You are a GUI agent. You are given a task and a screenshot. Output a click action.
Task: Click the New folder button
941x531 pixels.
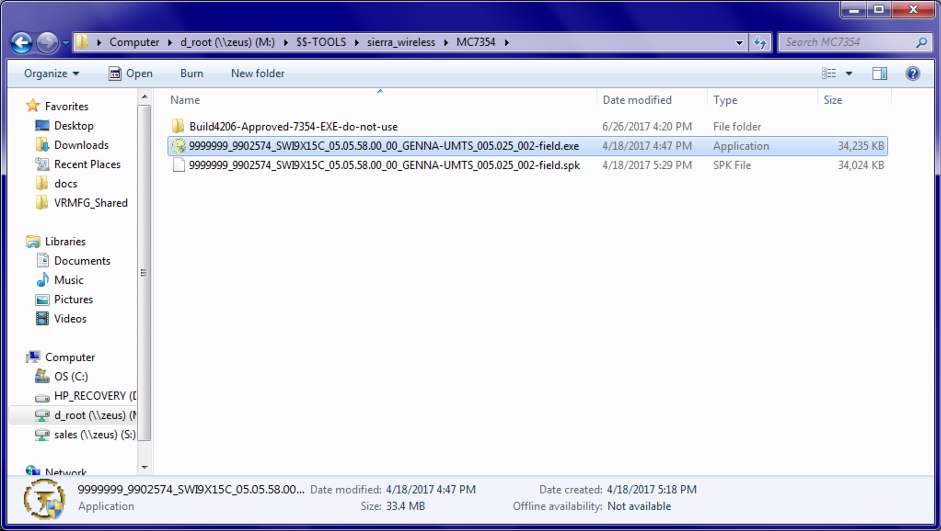pyautogui.click(x=257, y=73)
